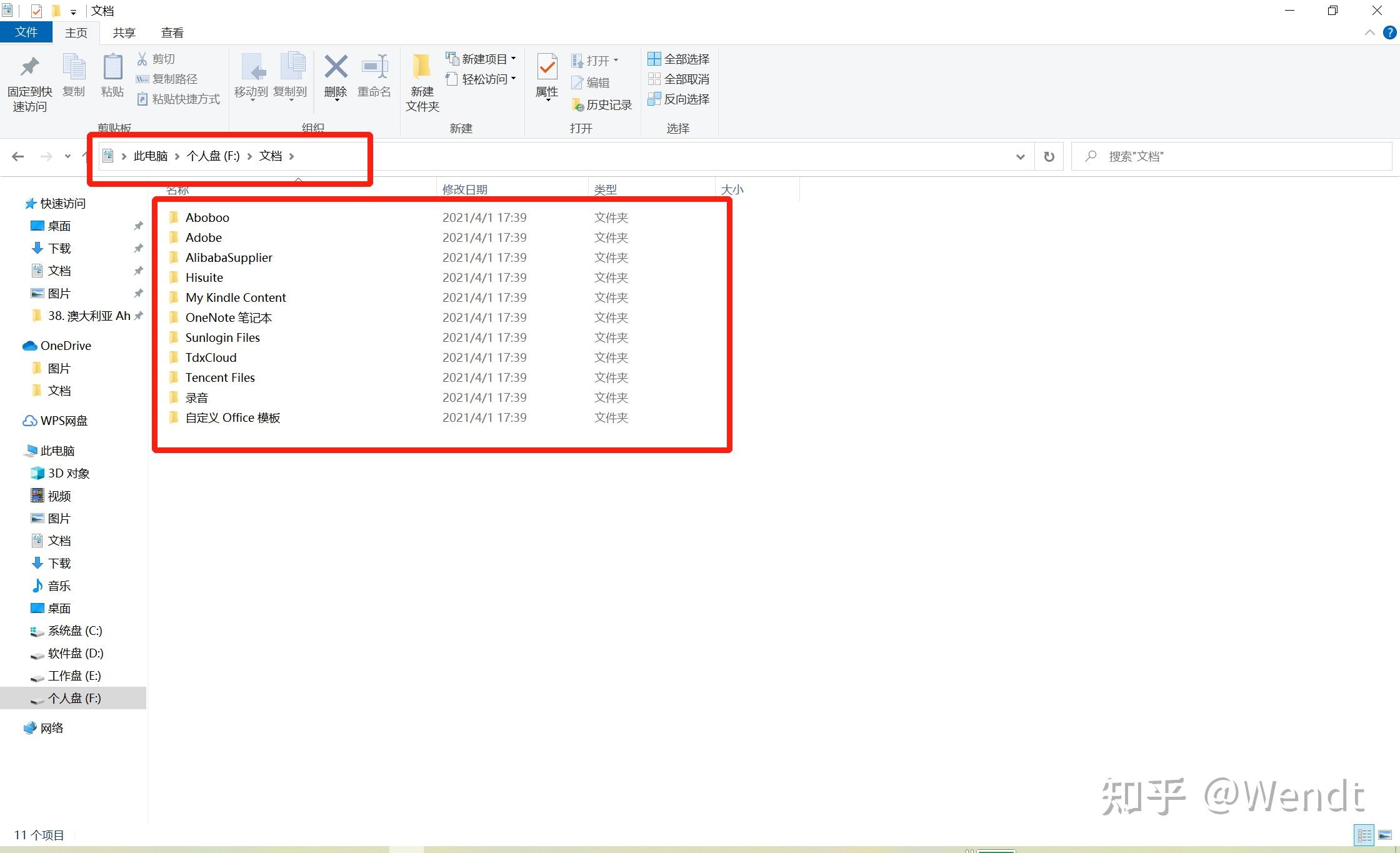This screenshot has height=853, width=1400.
Task: Click 此电脑 in the address bar
Action: pos(151,156)
